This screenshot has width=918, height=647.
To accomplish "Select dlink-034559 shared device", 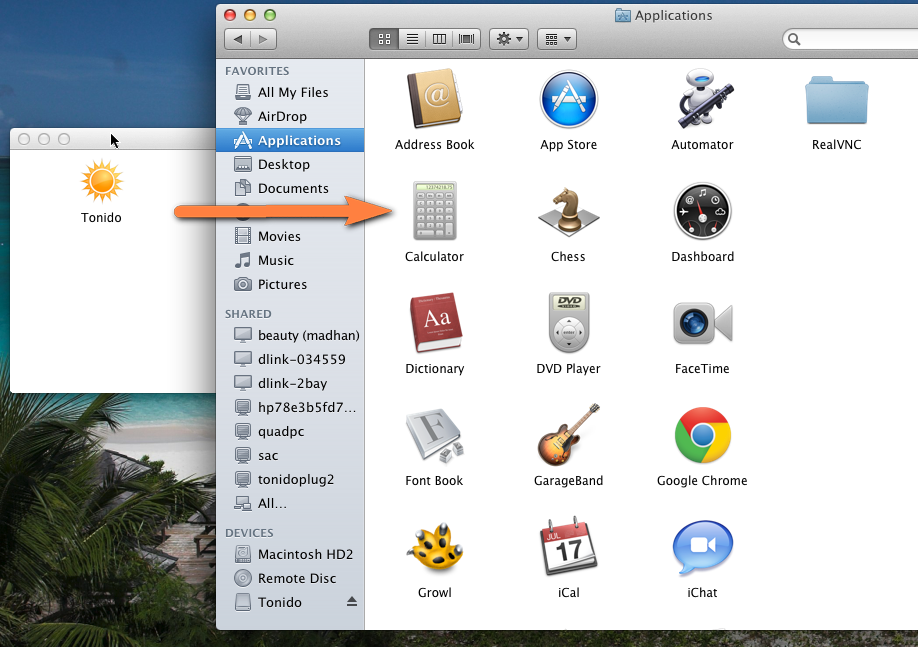I will coord(290,359).
